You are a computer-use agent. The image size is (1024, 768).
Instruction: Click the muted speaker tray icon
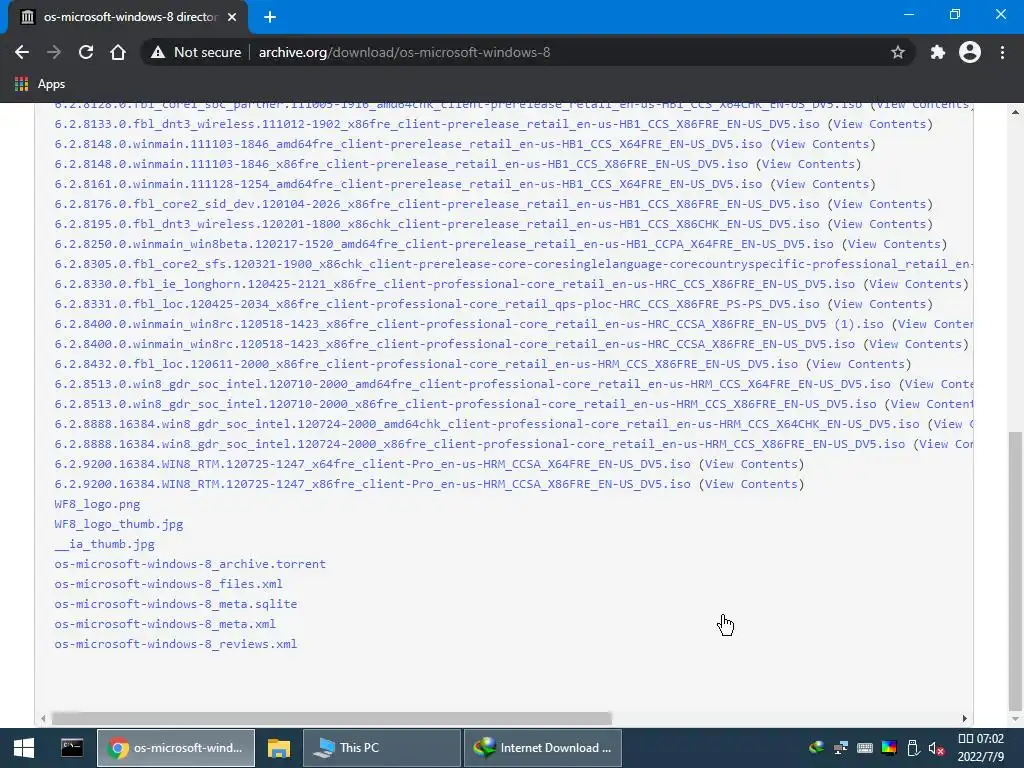[x=937, y=748]
